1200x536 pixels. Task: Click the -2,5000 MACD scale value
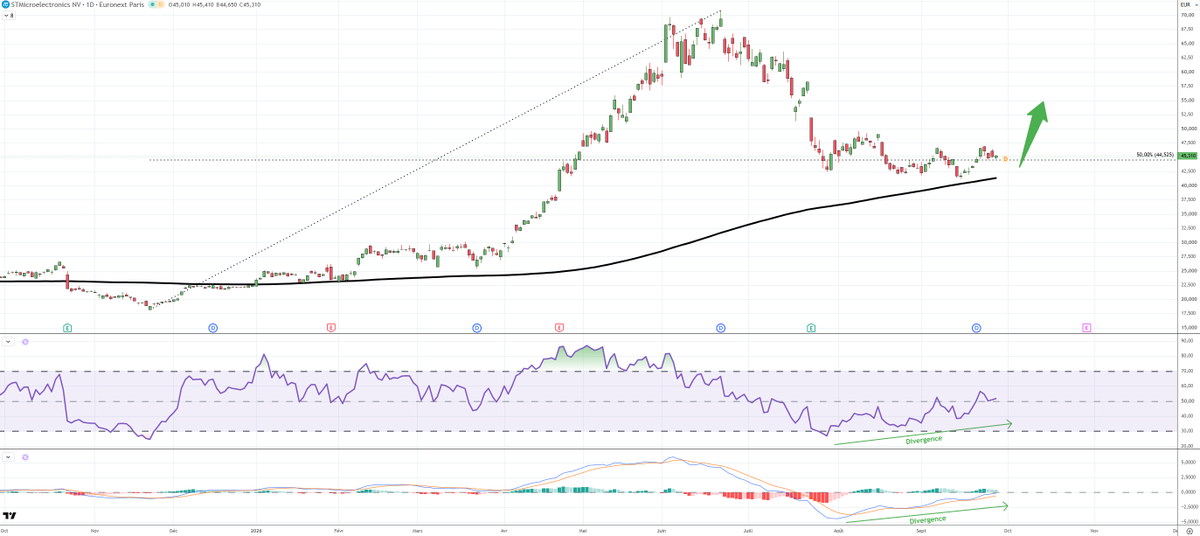[1188, 506]
